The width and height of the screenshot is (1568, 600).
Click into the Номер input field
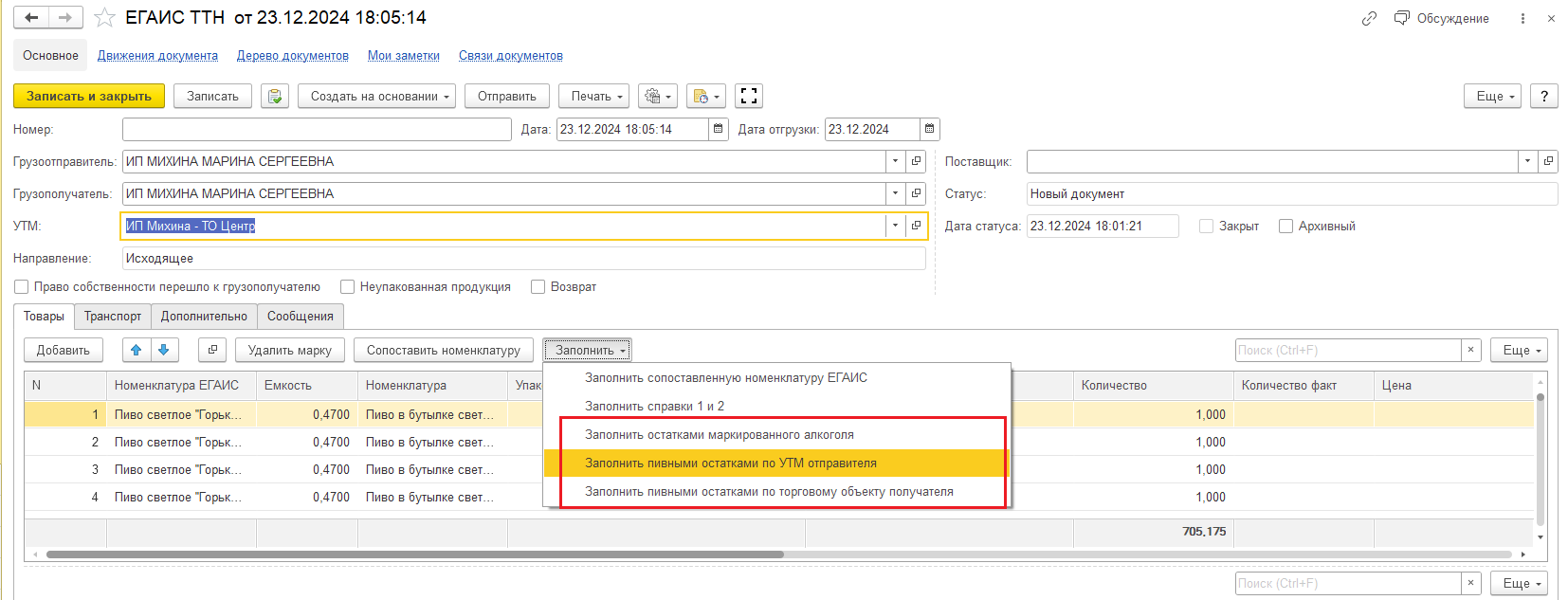pyautogui.click(x=317, y=129)
